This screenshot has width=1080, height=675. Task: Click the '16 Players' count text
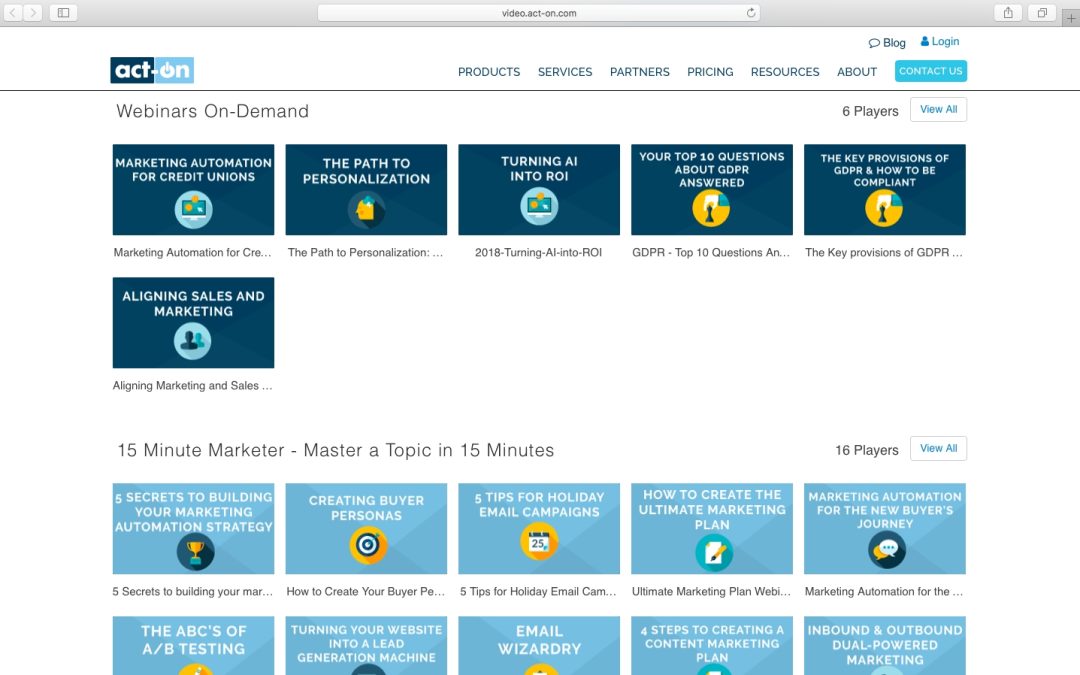coord(867,450)
